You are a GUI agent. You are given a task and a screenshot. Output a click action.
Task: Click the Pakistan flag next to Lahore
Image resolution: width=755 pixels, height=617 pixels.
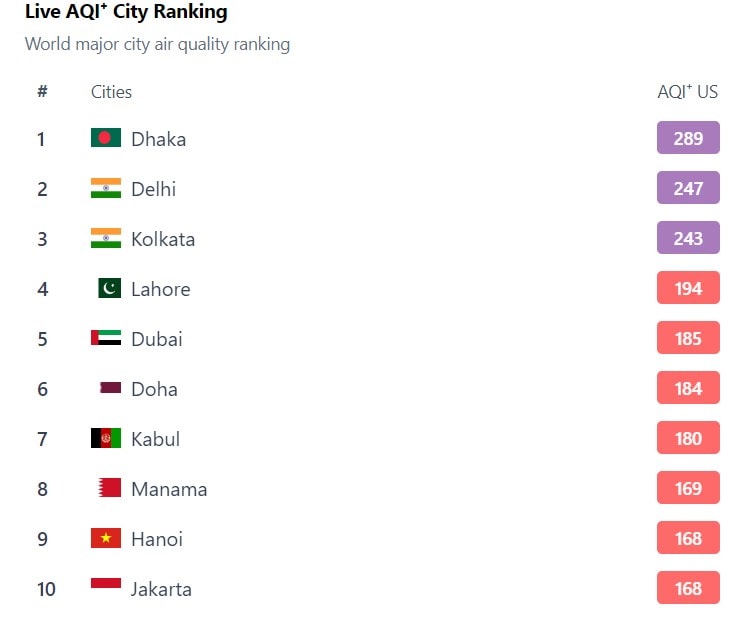pyautogui.click(x=109, y=288)
